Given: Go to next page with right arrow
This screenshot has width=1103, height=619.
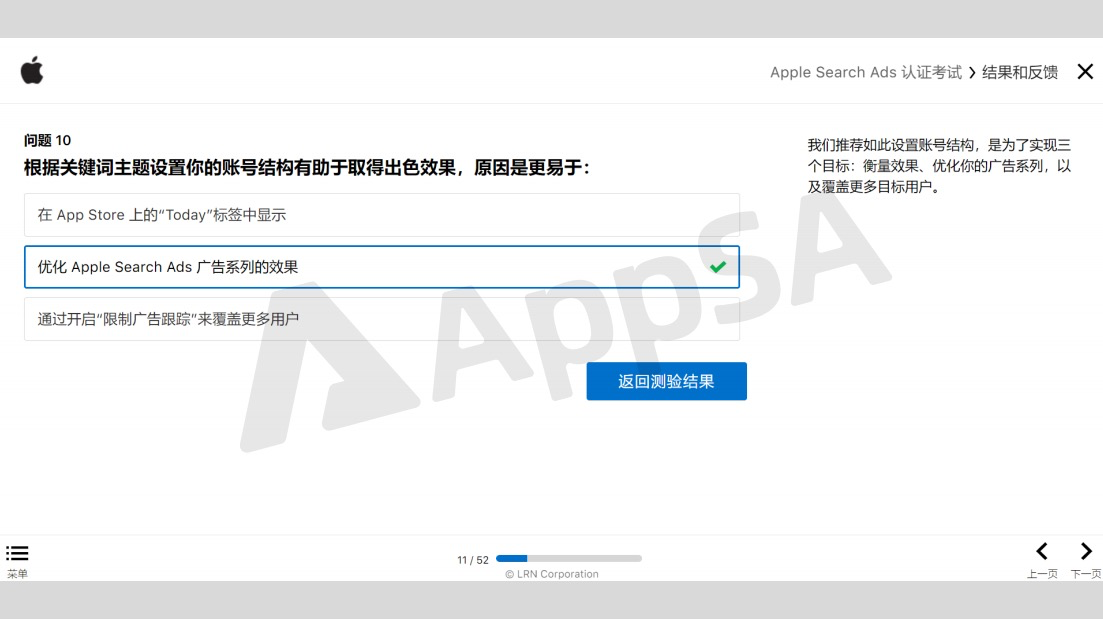Looking at the screenshot, I should [x=1086, y=551].
